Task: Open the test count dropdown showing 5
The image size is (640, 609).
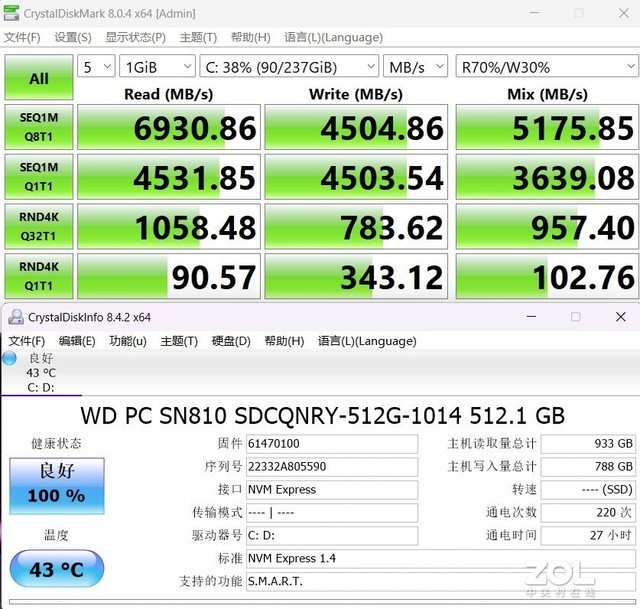Action: (96, 67)
